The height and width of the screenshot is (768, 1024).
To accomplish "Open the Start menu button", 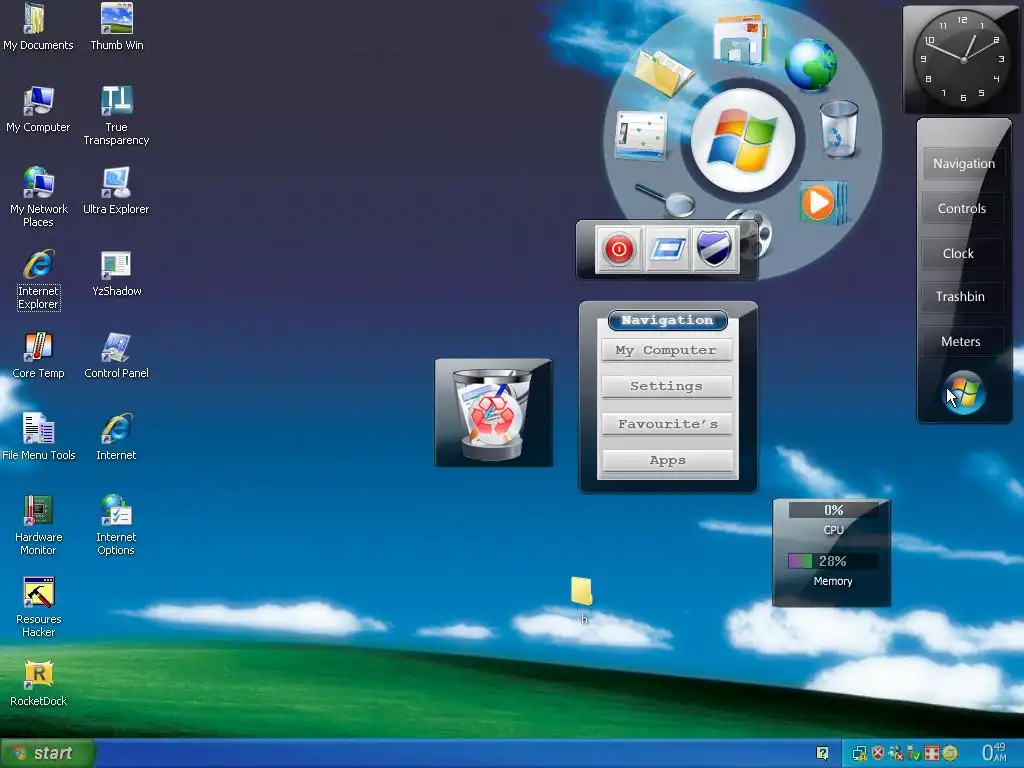I will 47,753.
